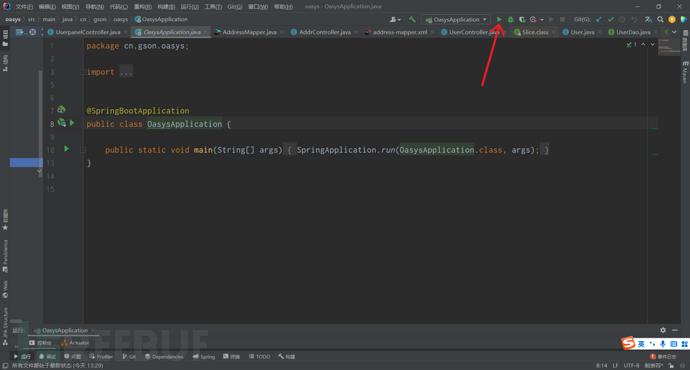The width and height of the screenshot is (690, 370).
Task: Open the Actuator tab in run panel
Action: pyautogui.click(x=75, y=343)
